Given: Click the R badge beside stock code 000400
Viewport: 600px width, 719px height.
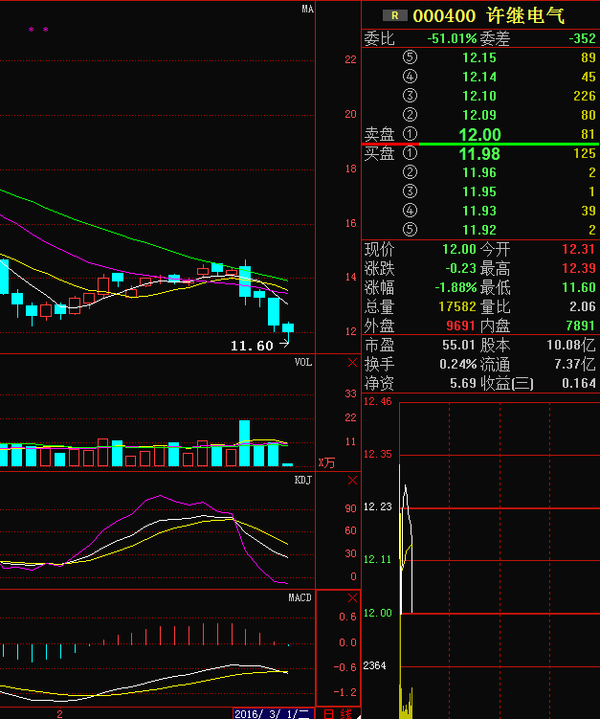Looking at the screenshot, I should 397,16.
